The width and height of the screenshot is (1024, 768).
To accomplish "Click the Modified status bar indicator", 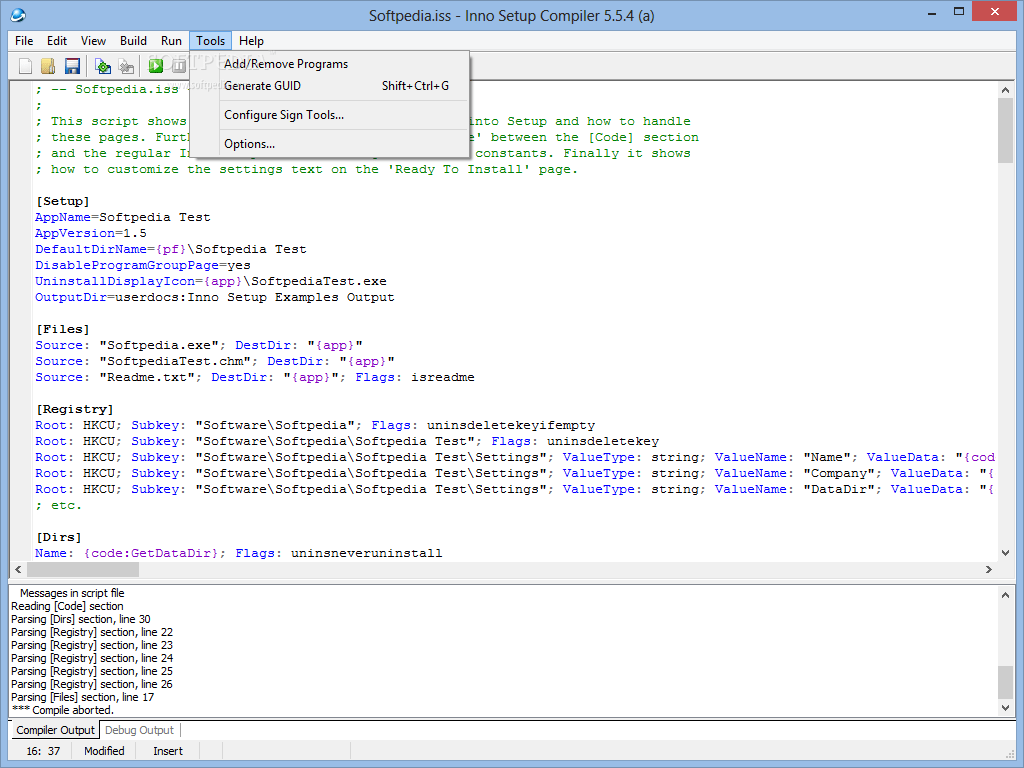I will 104,751.
